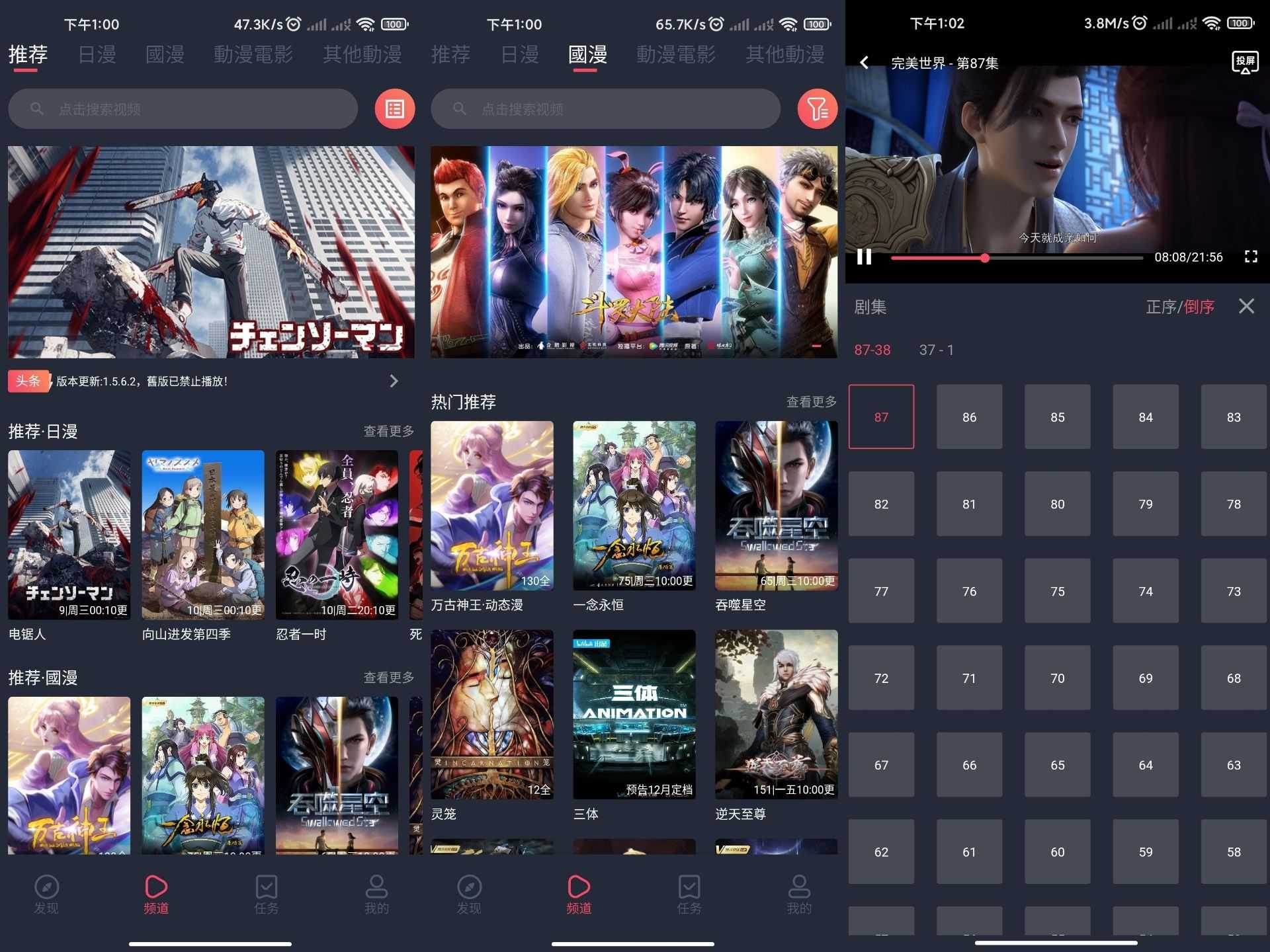The width and height of the screenshot is (1270, 952).
Task: Open 任务 in the left screen's bottom bar
Action: 267,895
